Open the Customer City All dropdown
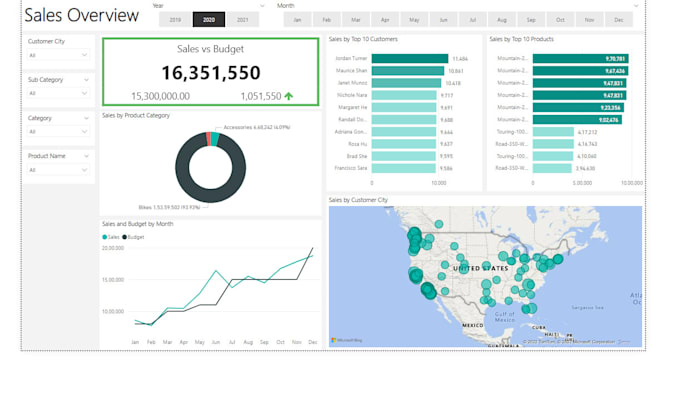Image resolution: width=680 pixels, height=393 pixels. click(58, 55)
